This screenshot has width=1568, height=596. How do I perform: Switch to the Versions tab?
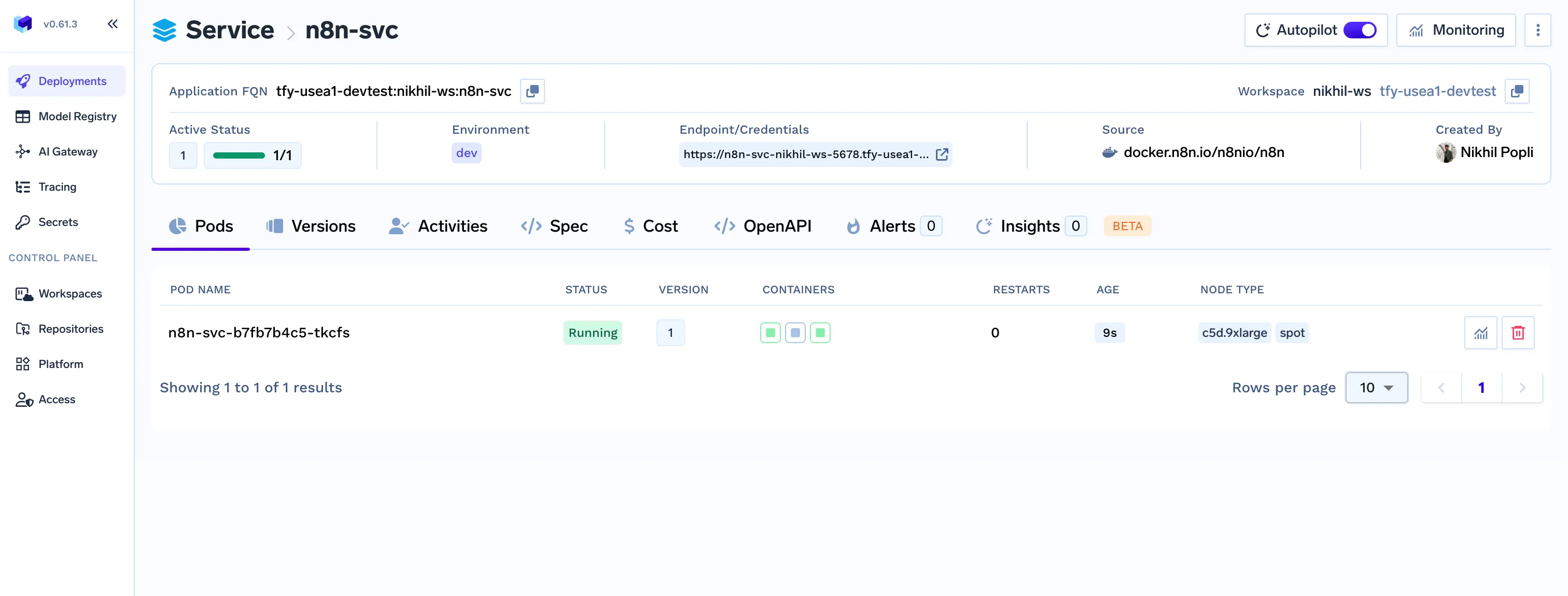coord(311,226)
